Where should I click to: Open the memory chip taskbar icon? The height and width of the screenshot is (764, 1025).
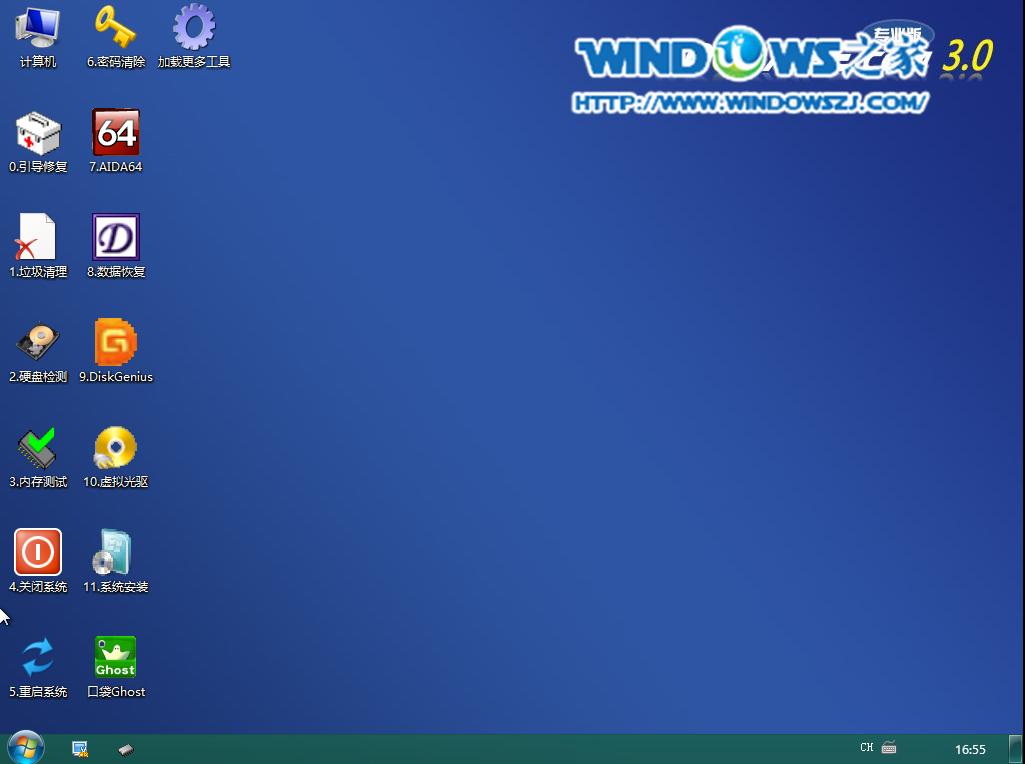[125, 747]
